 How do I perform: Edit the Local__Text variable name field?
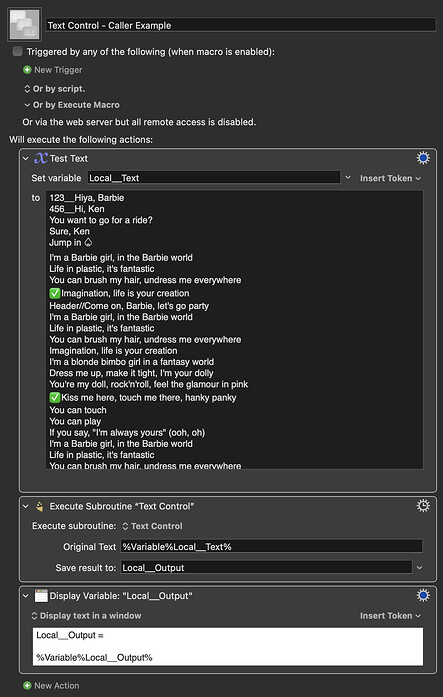coord(214,178)
